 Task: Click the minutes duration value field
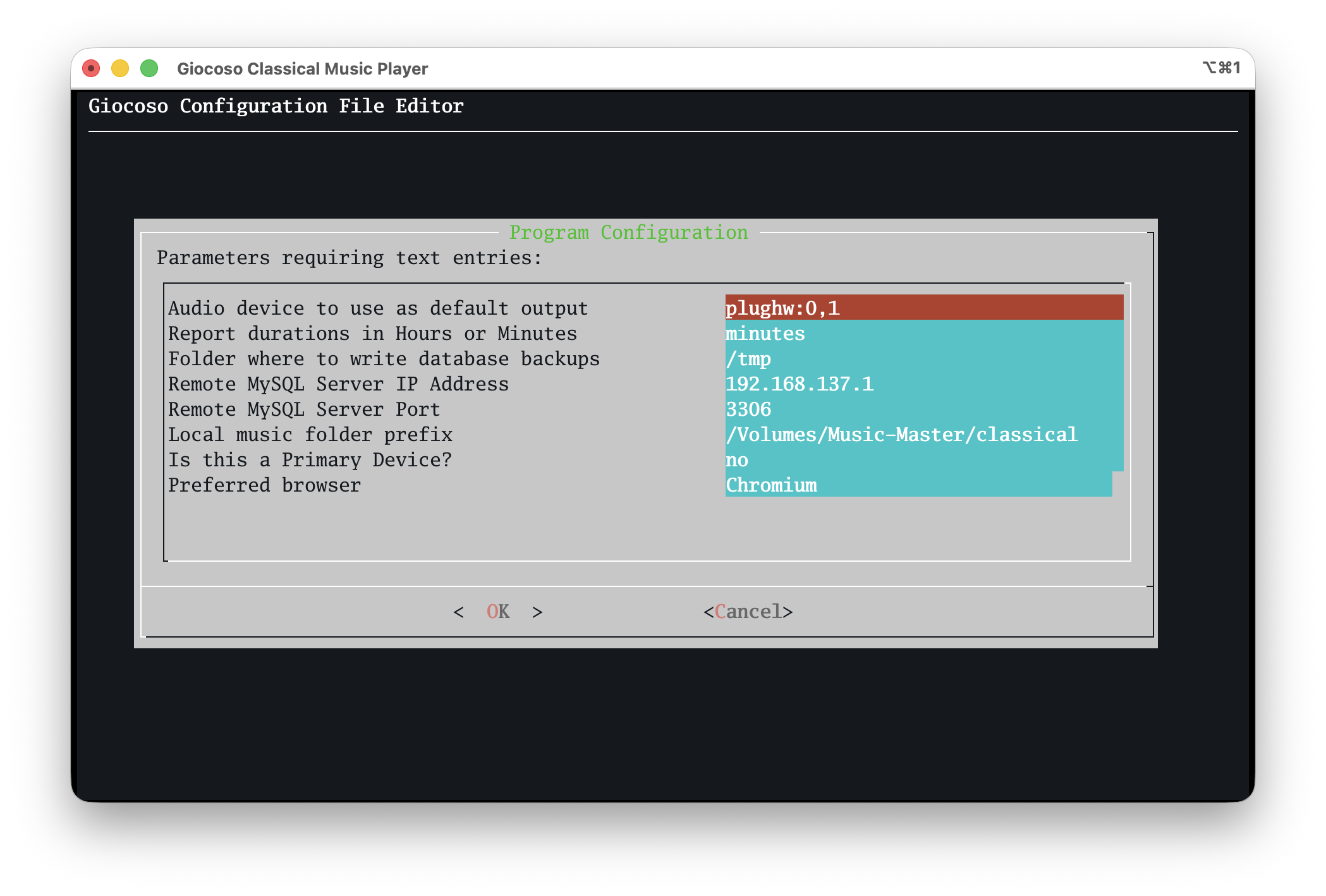point(923,333)
